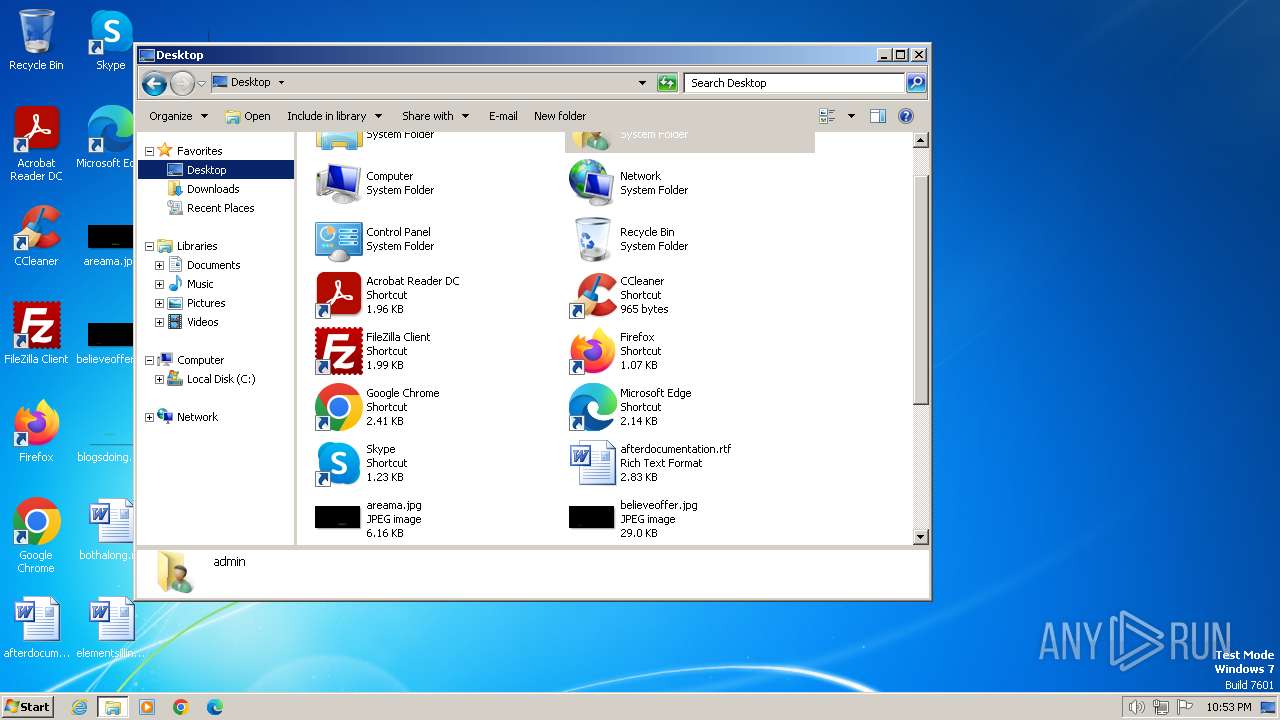Image resolution: width=1280 pixels, height=720 pixels.
Task: Open the Share with menu
Action: [x=435, y=116]
